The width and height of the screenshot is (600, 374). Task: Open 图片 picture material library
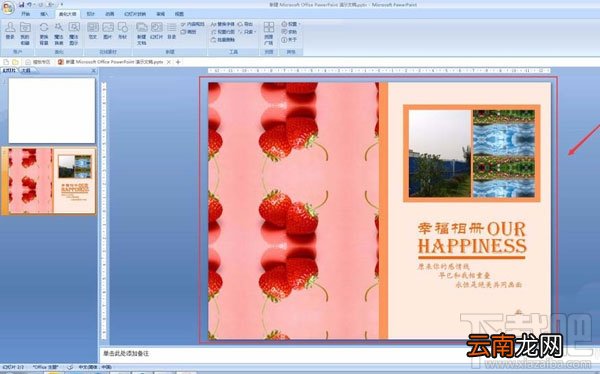[108, 31]
